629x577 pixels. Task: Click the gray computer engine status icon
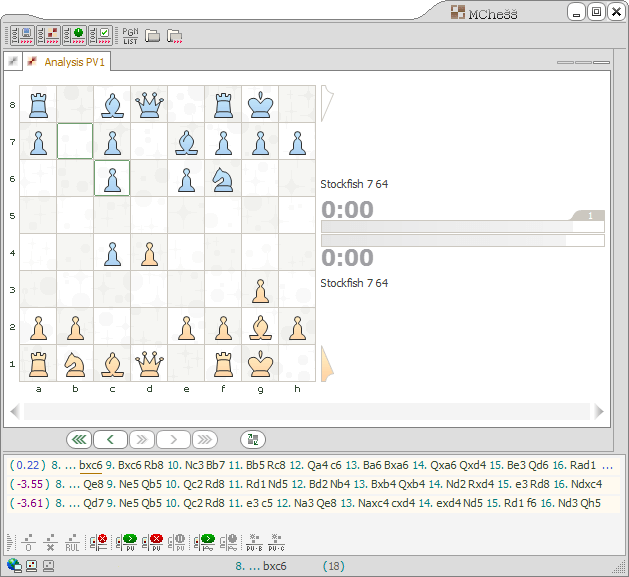tap(49, 566)
